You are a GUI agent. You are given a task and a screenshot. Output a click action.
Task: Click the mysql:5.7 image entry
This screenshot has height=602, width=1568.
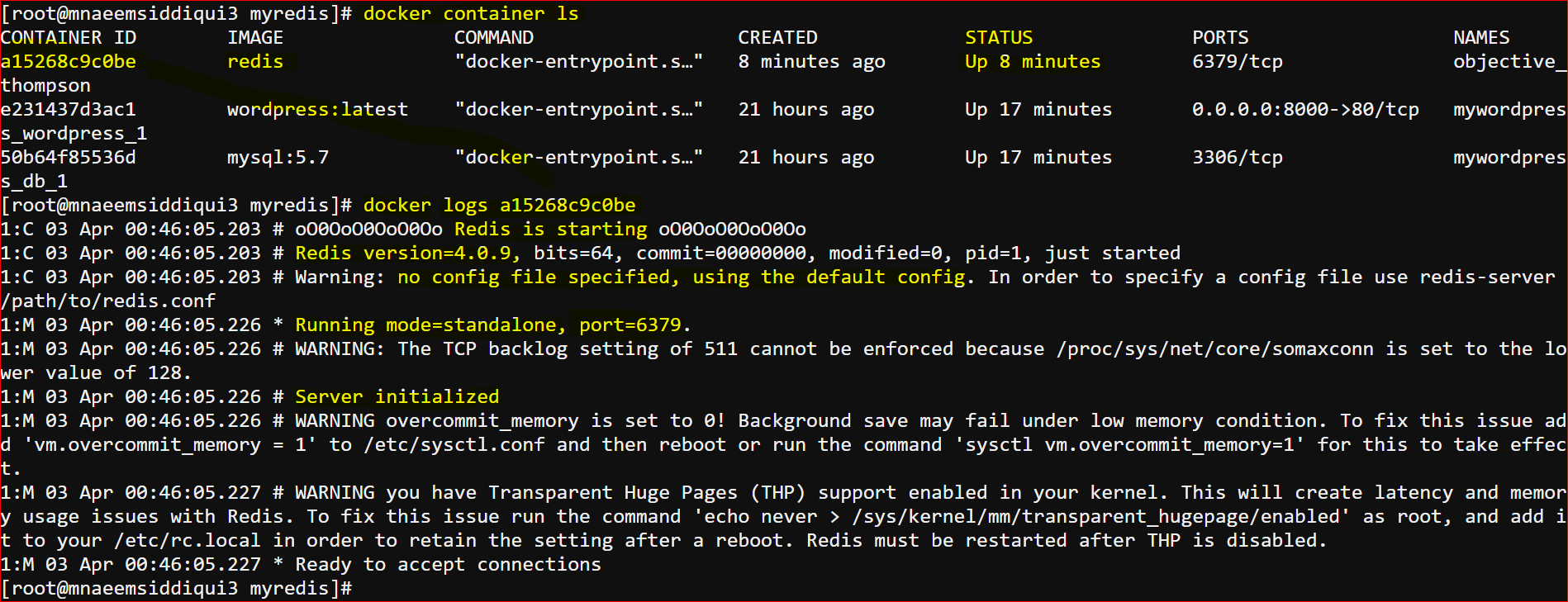[278, 157]
